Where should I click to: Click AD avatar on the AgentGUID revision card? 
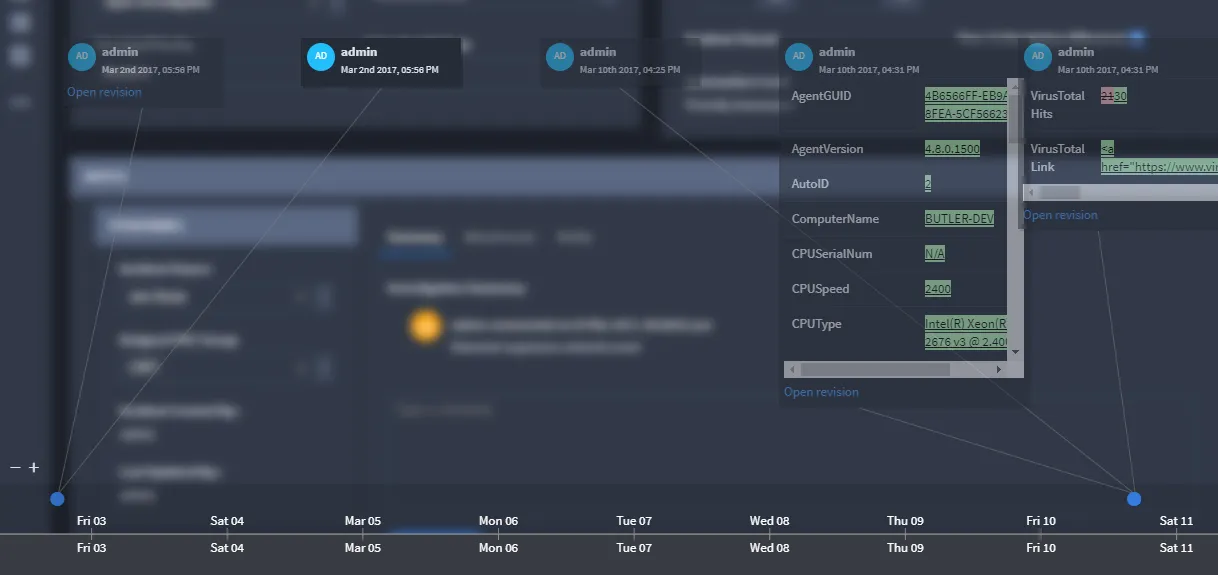799,57
